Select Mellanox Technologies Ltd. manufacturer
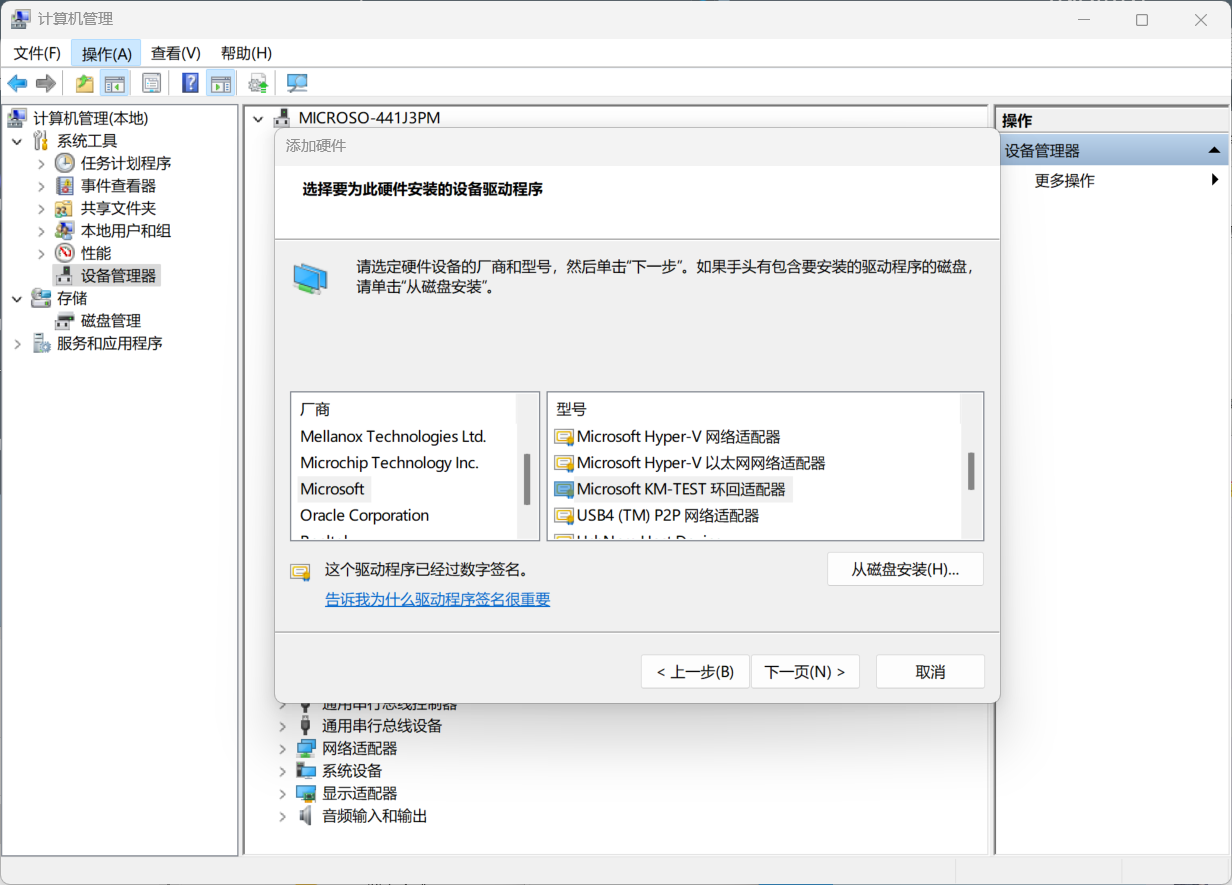The image size is (1232, 885). click(393, 436)
